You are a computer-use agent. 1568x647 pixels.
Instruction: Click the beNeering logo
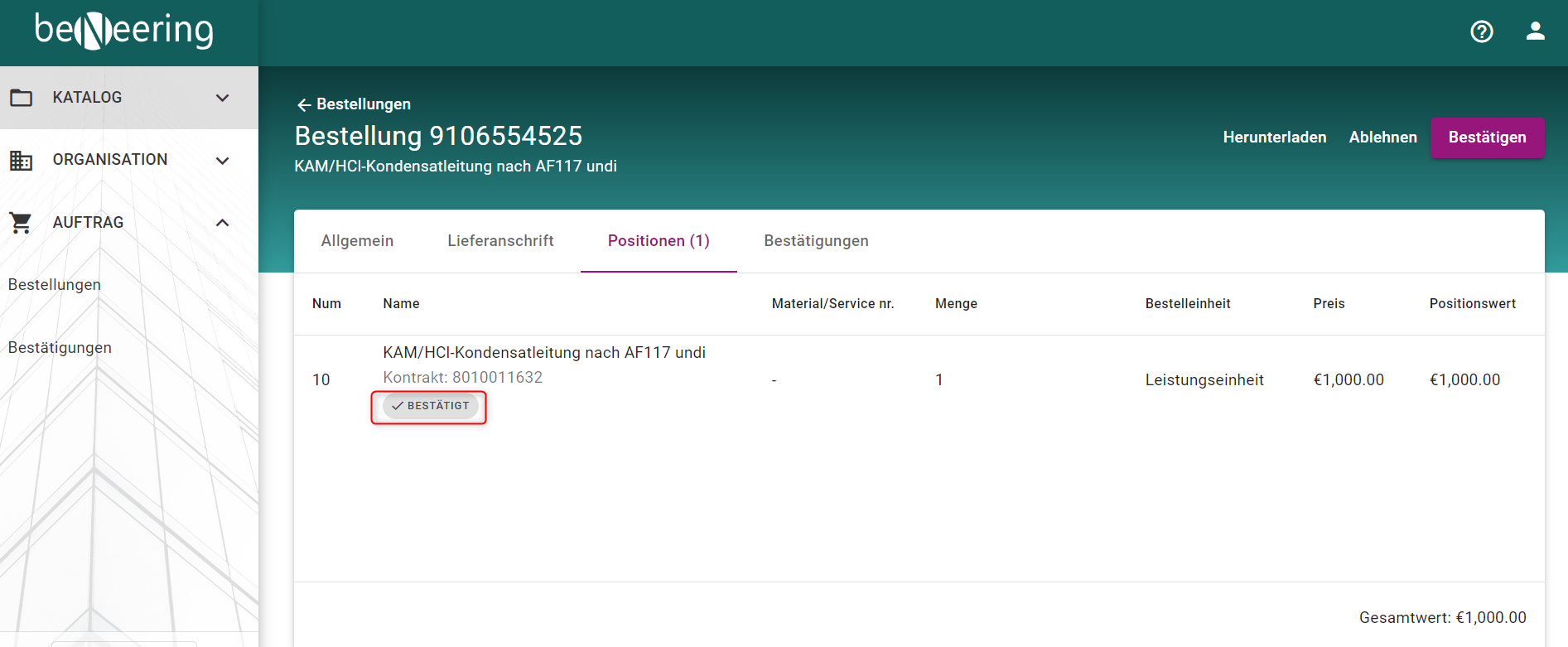[x=124, y=31]
